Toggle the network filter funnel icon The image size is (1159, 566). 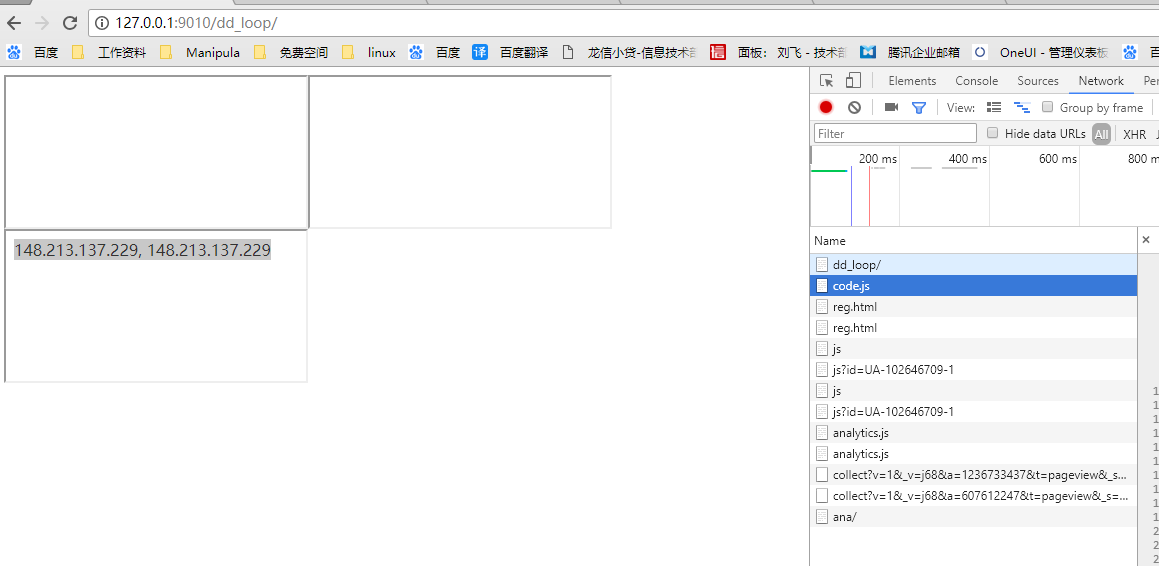(x=919, y=107)
